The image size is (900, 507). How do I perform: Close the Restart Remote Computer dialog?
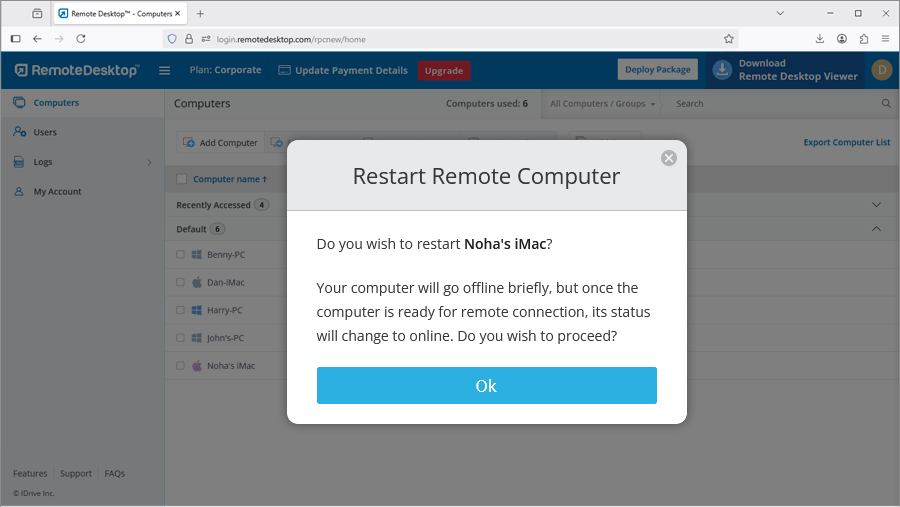(x=669, y=158)
